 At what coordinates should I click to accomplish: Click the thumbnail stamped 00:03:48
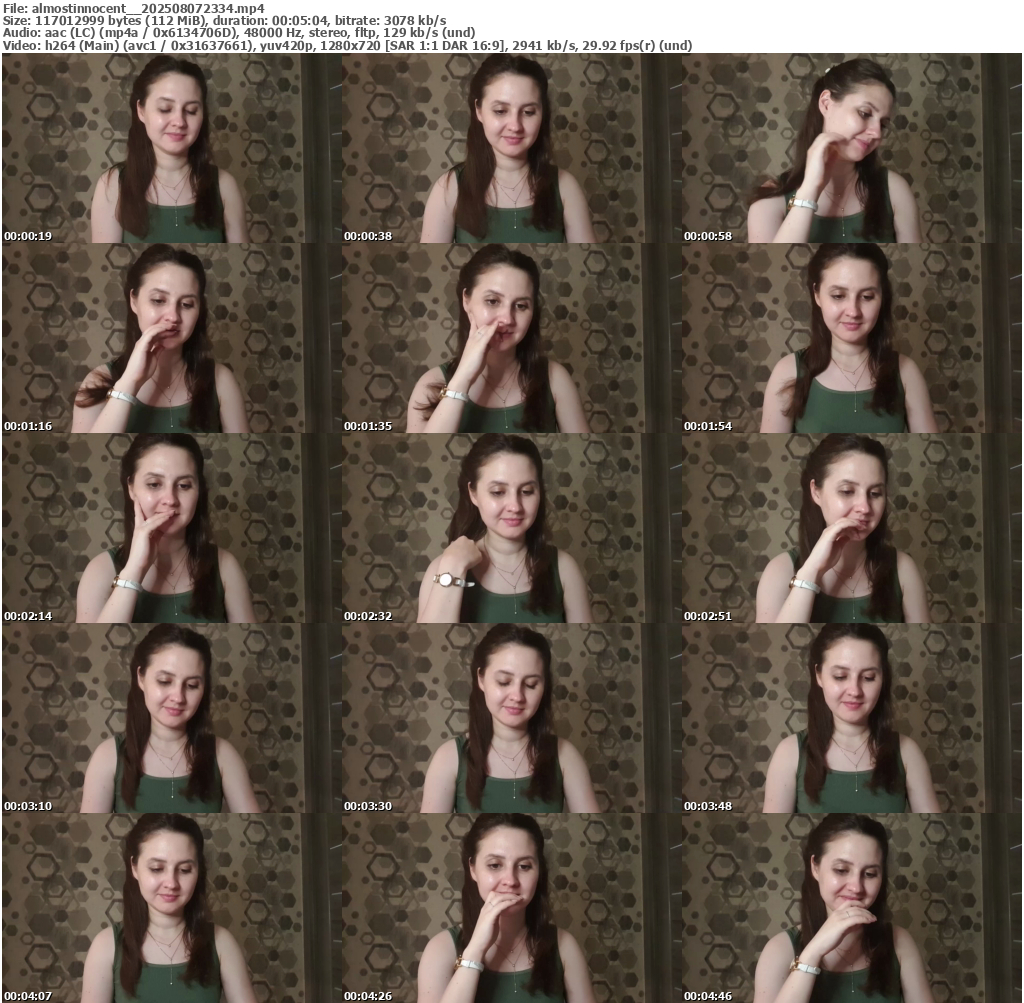click(851, 718)
